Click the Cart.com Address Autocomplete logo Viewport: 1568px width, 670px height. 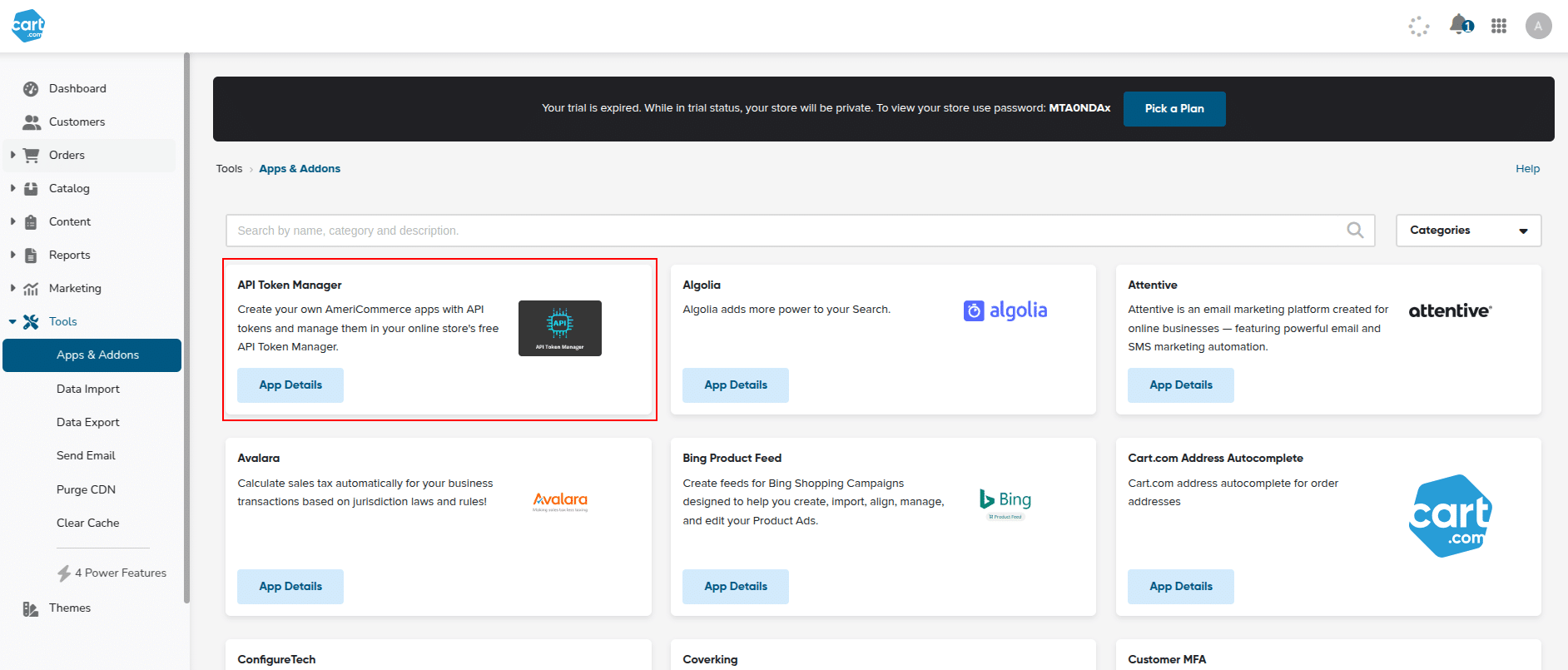click(1451, 516)
